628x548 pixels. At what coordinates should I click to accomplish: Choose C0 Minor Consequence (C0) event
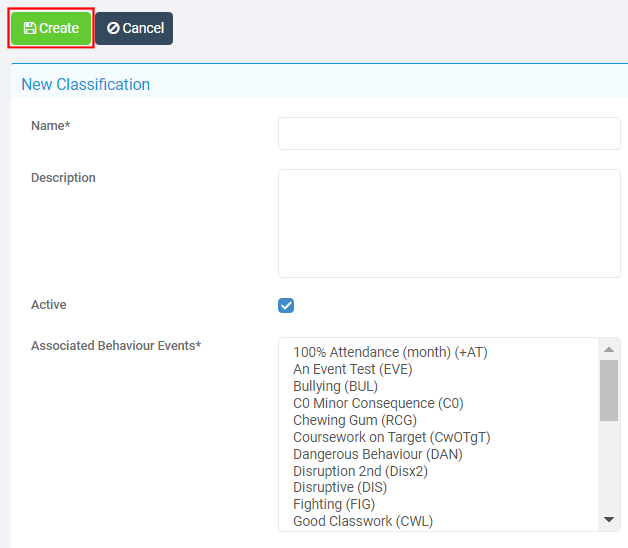[378, 403]
